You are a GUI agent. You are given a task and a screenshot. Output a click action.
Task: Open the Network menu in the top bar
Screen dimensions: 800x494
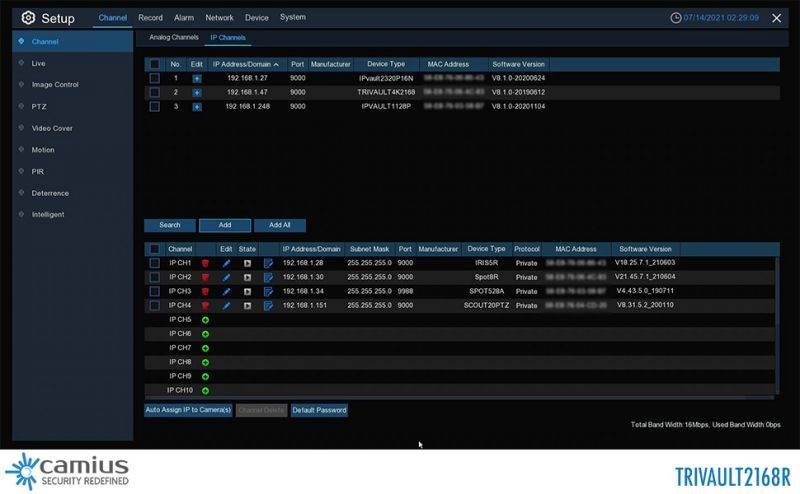click(x=219, y=18)
